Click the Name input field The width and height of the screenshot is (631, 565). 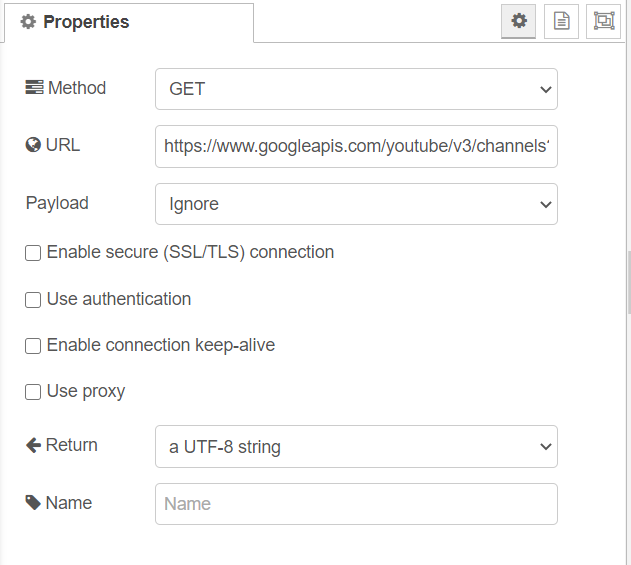(x=356, y=504)
